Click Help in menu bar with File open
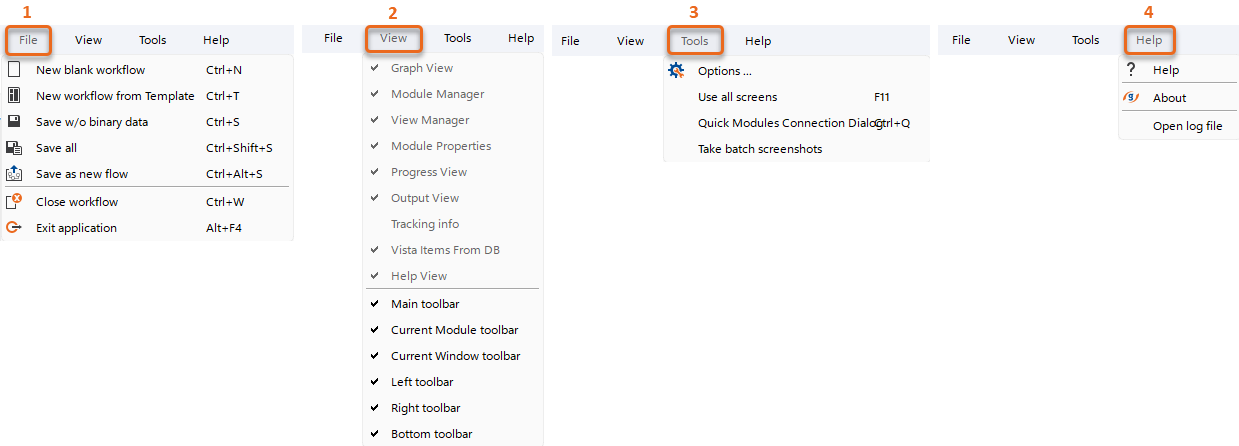1239x446 pixels. pyautogui.click(x=216, y=40)
